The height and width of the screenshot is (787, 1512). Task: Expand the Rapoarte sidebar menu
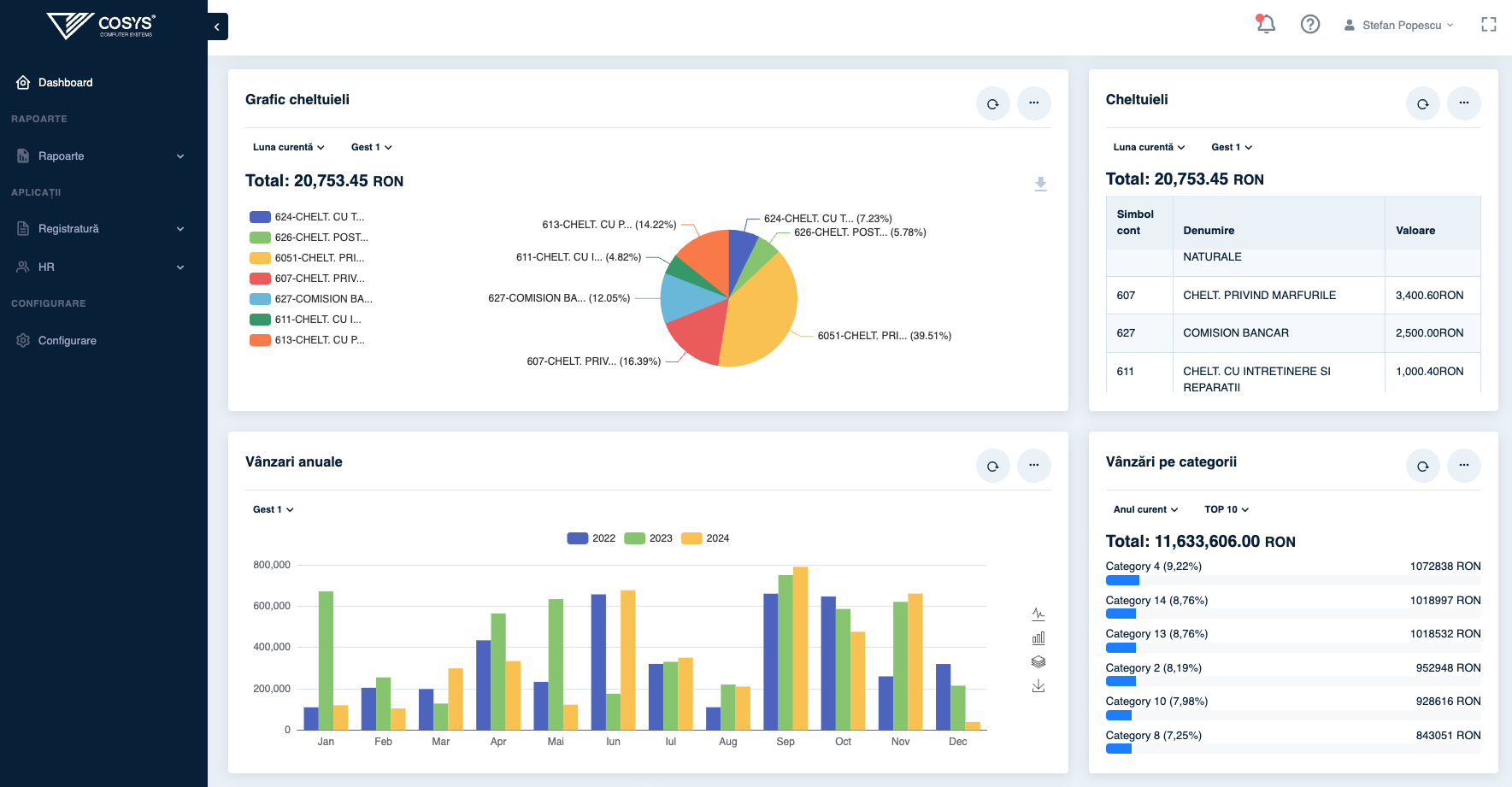pos(103,156)
